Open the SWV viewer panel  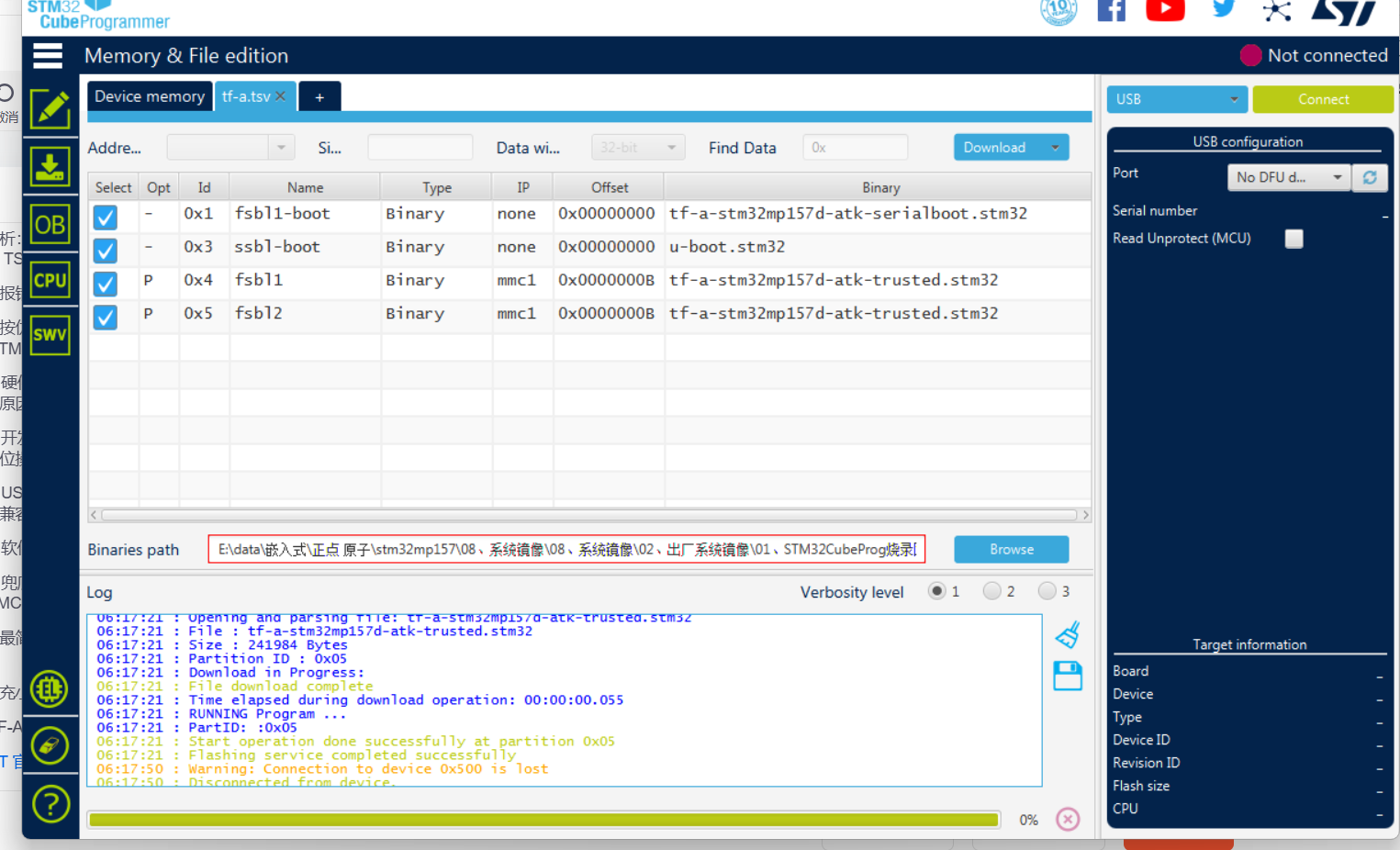pyautogui.click(x=50, y=334)
